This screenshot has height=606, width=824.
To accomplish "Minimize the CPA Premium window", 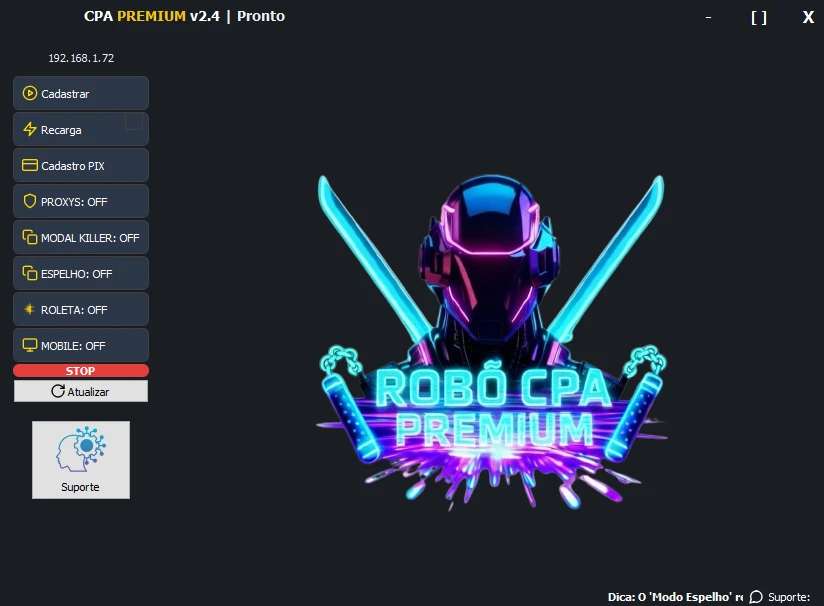I will (709, 17).
